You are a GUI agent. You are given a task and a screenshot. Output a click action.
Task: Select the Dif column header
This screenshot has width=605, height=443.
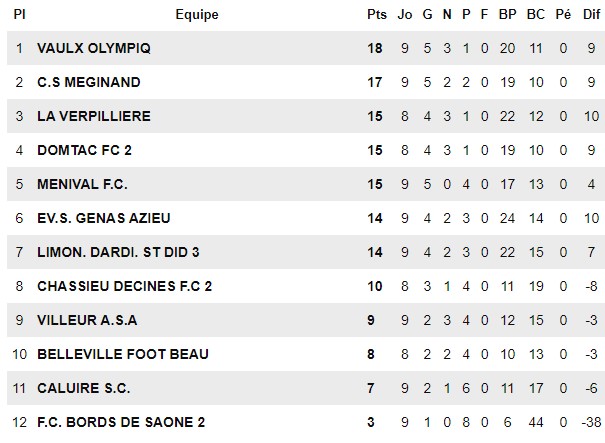[x=591, y=14]
